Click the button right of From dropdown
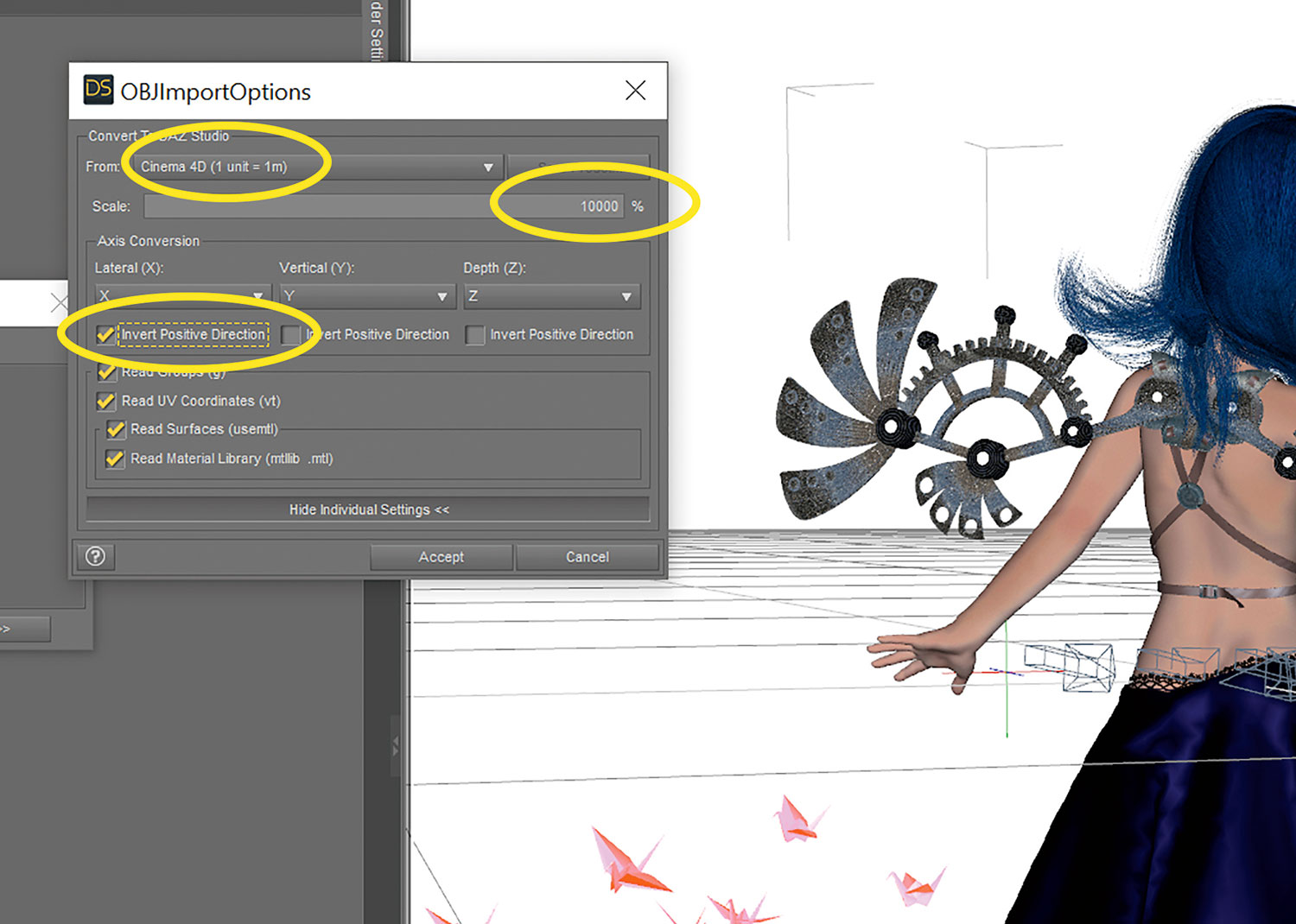Screen dimensions: 1296x924 pyautogui.click(x=578, y=167)
